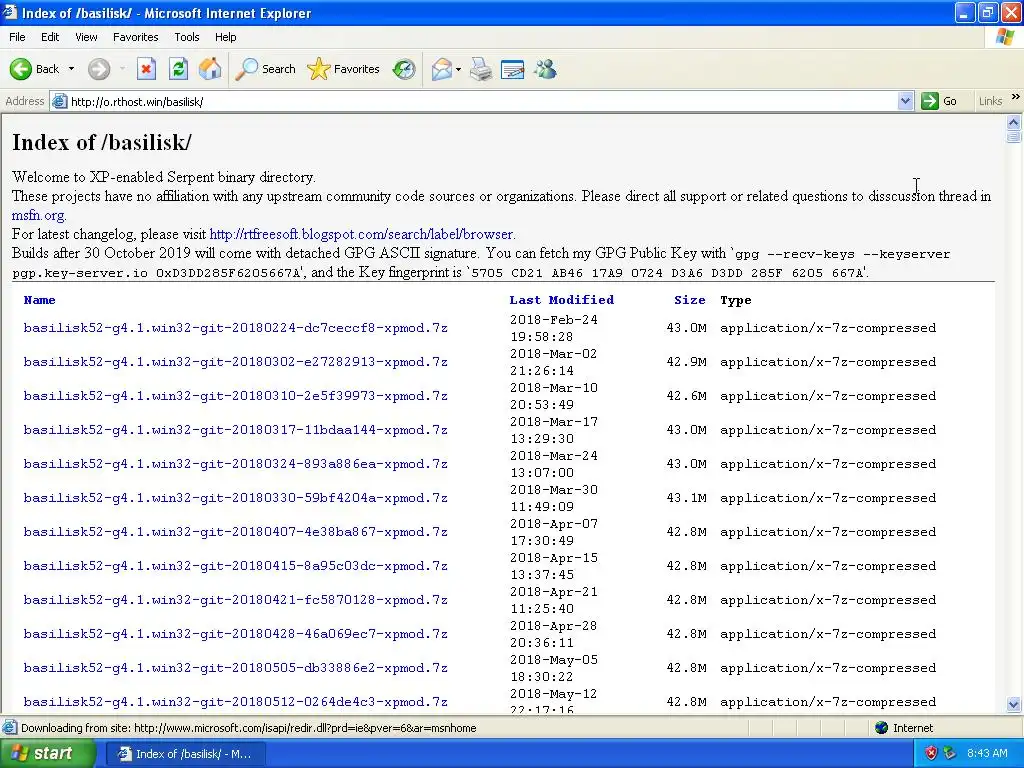Click the address bar URL field
The image size is (1024, 768).
482,101
